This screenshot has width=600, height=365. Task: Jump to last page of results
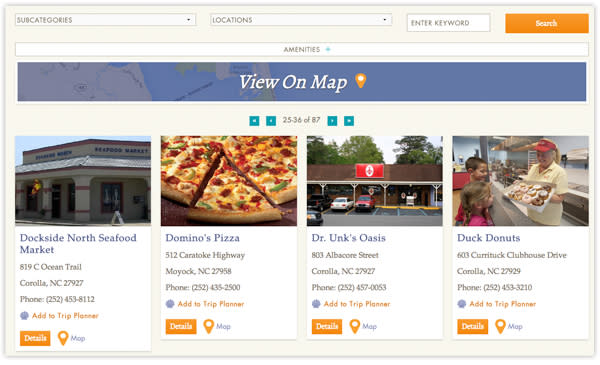click(349, 121)
